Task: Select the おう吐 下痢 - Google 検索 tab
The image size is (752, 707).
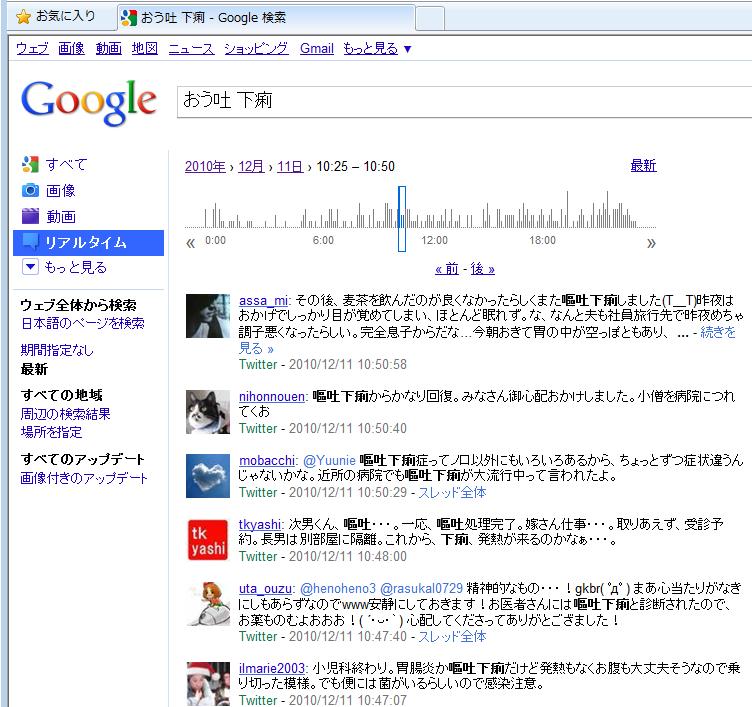Action: [x=266, y=18]
